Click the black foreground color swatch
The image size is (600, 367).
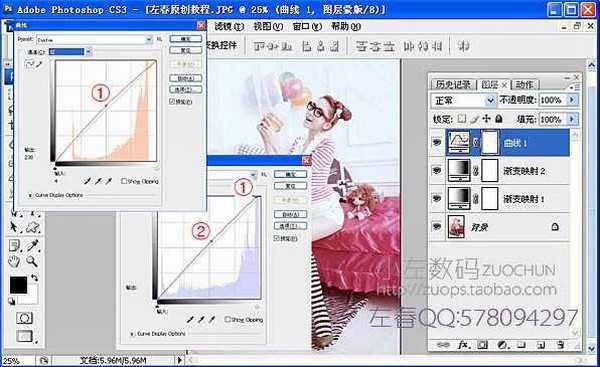click(18, 285)
